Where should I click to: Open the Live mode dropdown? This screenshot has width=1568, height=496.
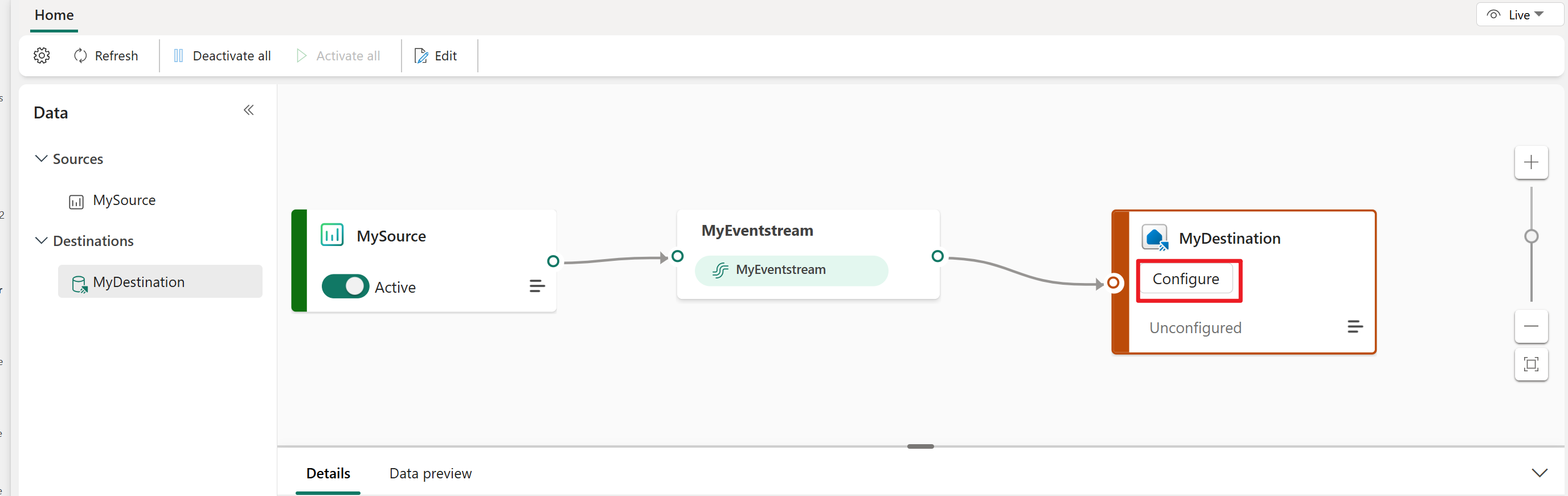[1518, 15]
